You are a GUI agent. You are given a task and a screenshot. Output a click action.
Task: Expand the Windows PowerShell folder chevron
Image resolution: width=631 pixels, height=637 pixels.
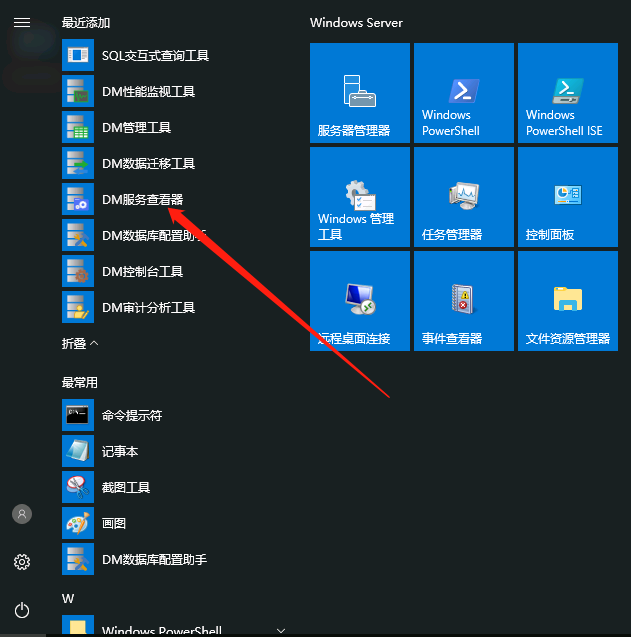281,630
